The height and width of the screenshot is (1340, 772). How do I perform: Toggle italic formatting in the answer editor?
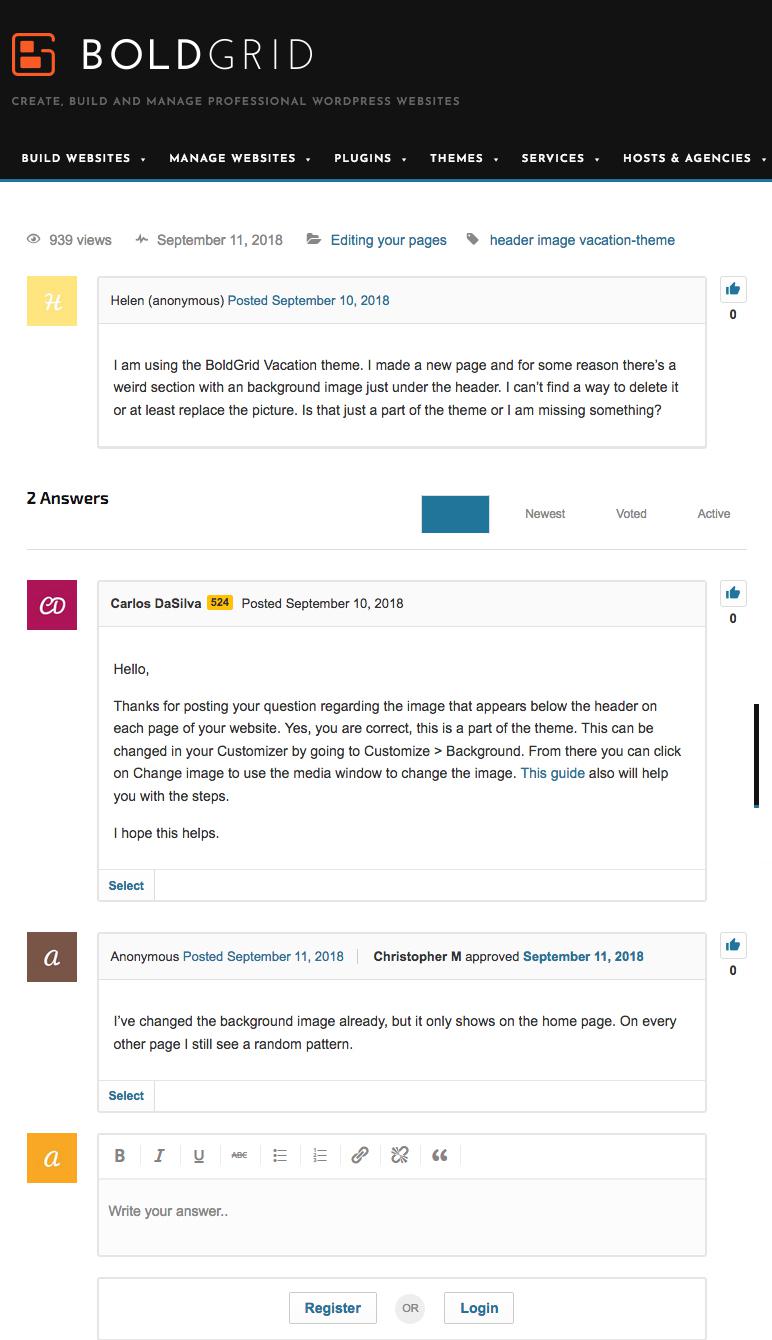159,1156
